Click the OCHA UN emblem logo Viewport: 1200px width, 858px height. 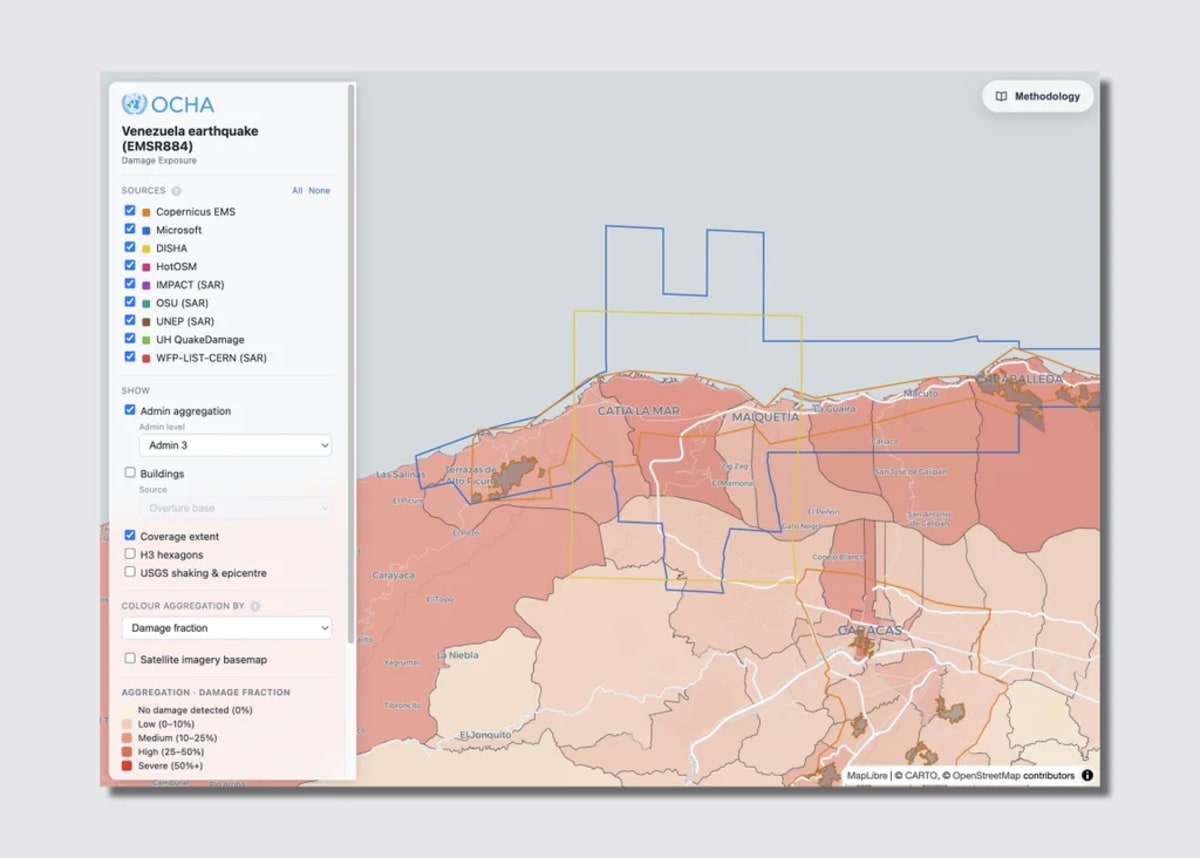(134, 104)
